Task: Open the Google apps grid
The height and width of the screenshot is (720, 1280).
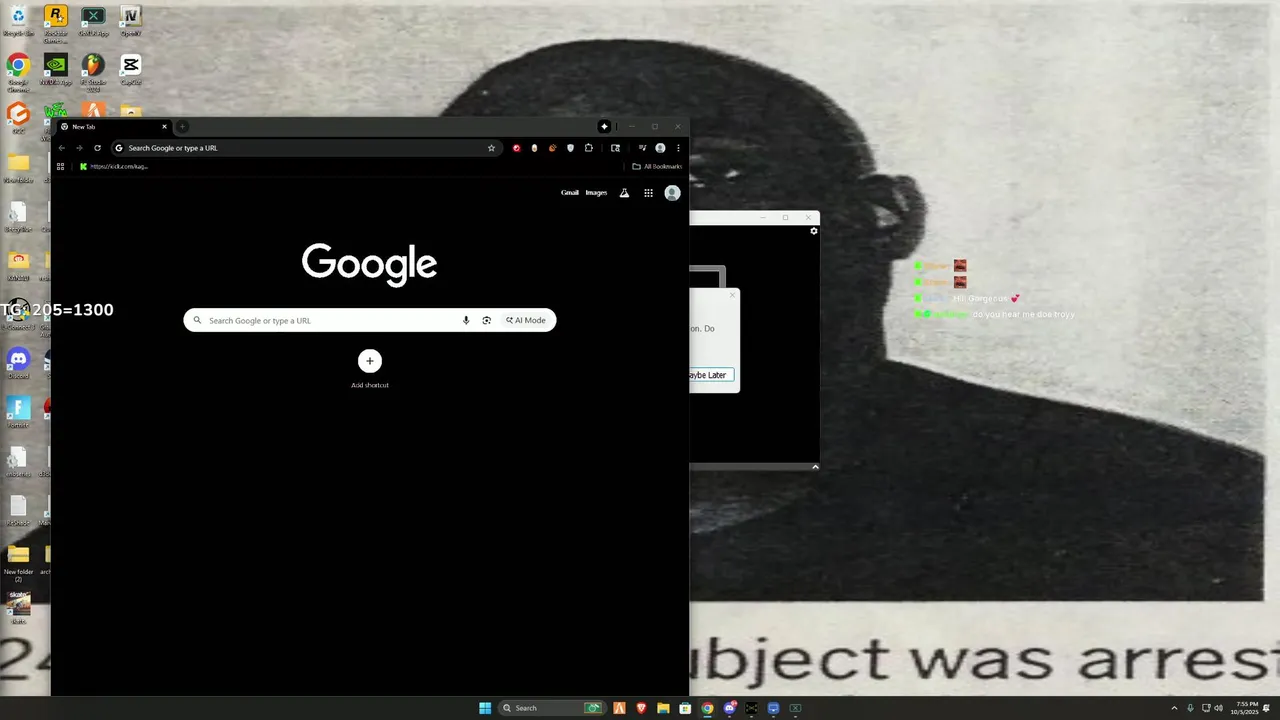Action: pos(648,193)
